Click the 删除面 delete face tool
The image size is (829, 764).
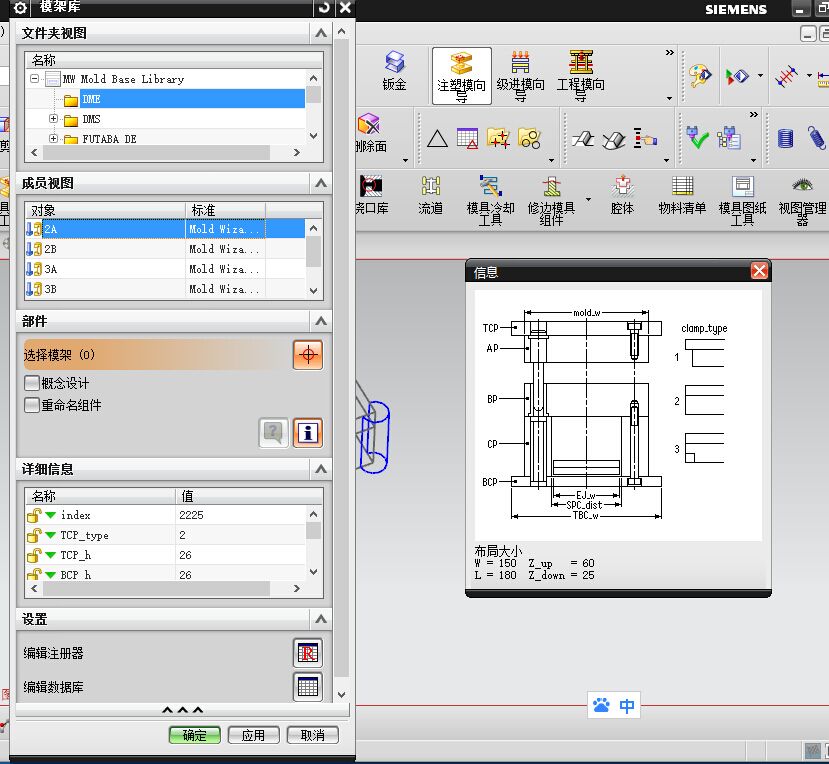coord(371,133)
